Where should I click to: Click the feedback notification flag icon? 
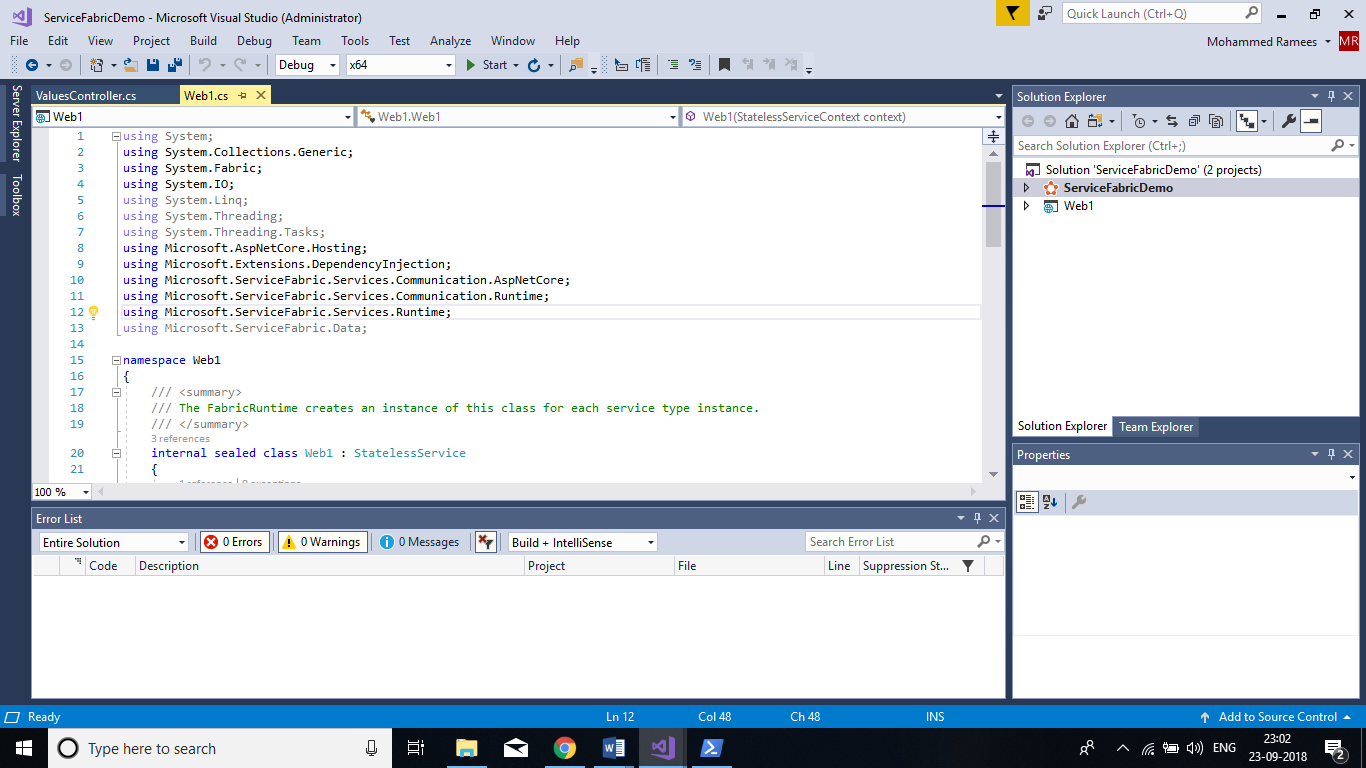click(1012, 13)
